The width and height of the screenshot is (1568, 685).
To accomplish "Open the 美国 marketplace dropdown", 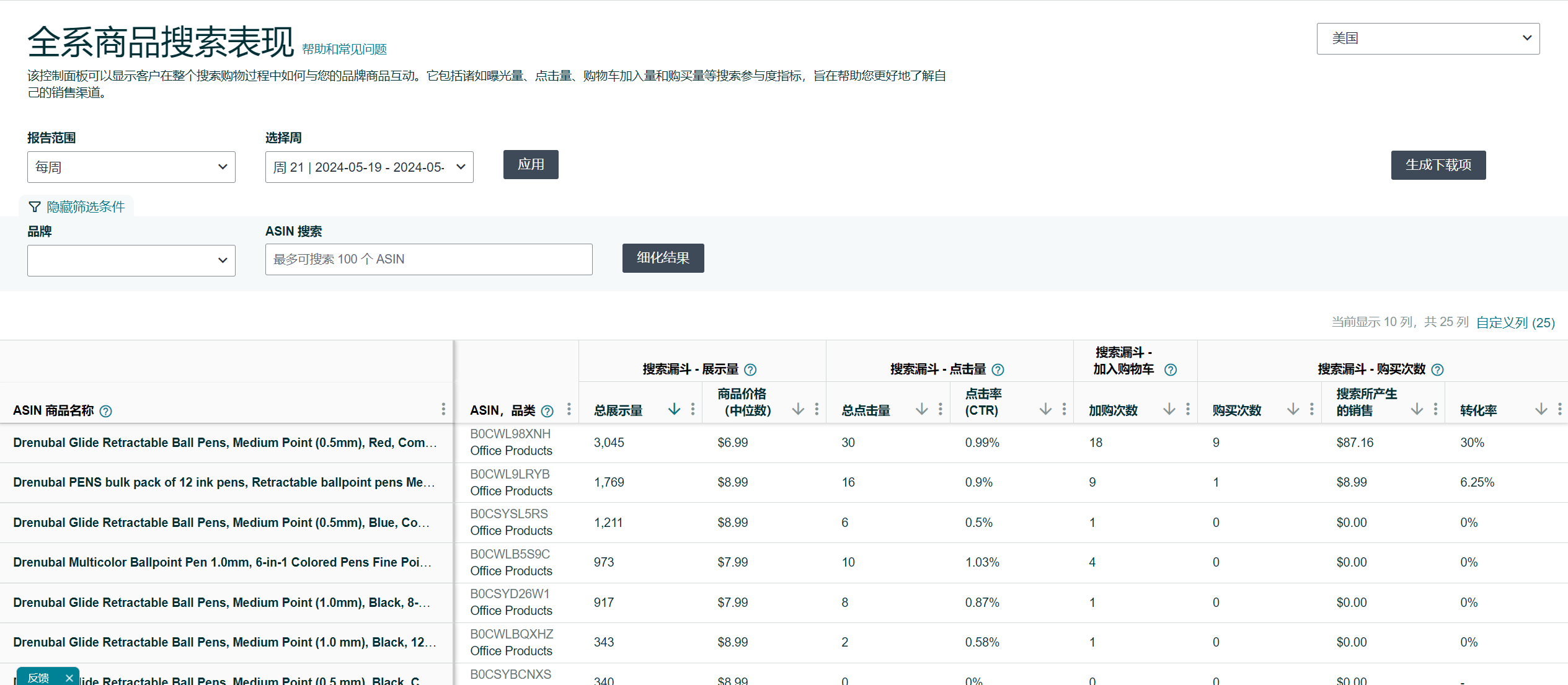I will [1428, 38].
